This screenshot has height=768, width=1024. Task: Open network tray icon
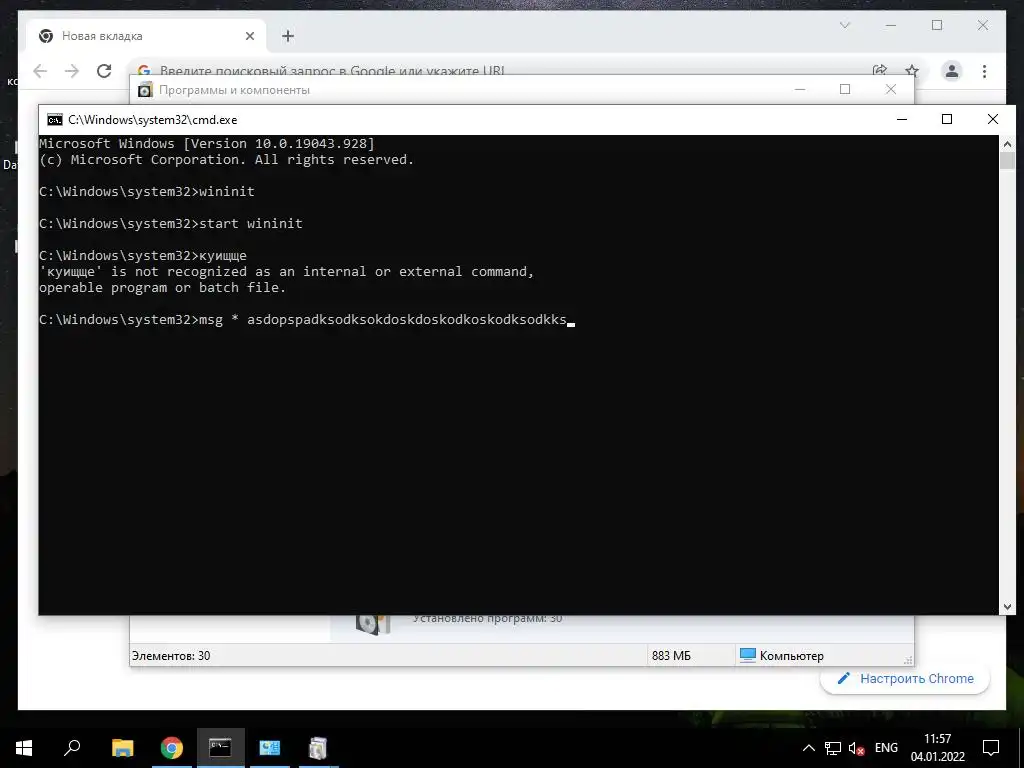(x=833, y=748)
